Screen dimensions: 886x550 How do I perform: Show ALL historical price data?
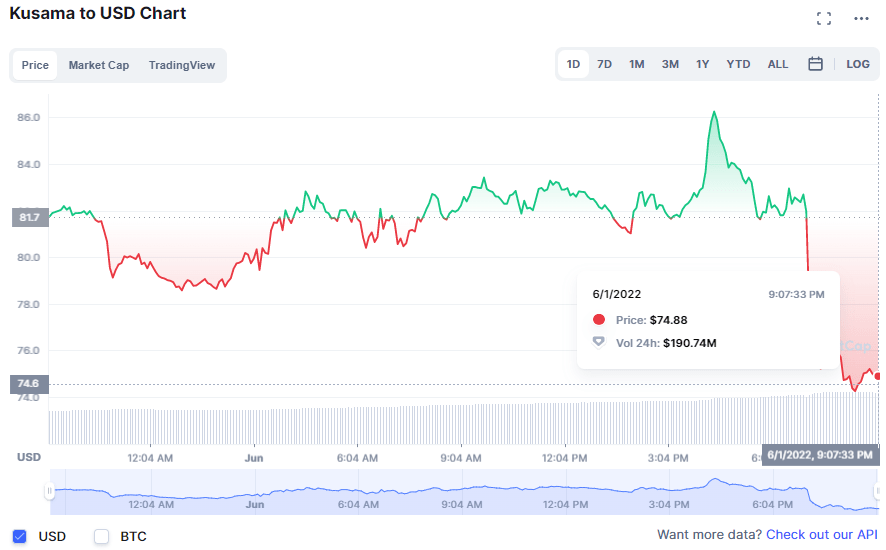pyautogui.click(x=778, y=64)
